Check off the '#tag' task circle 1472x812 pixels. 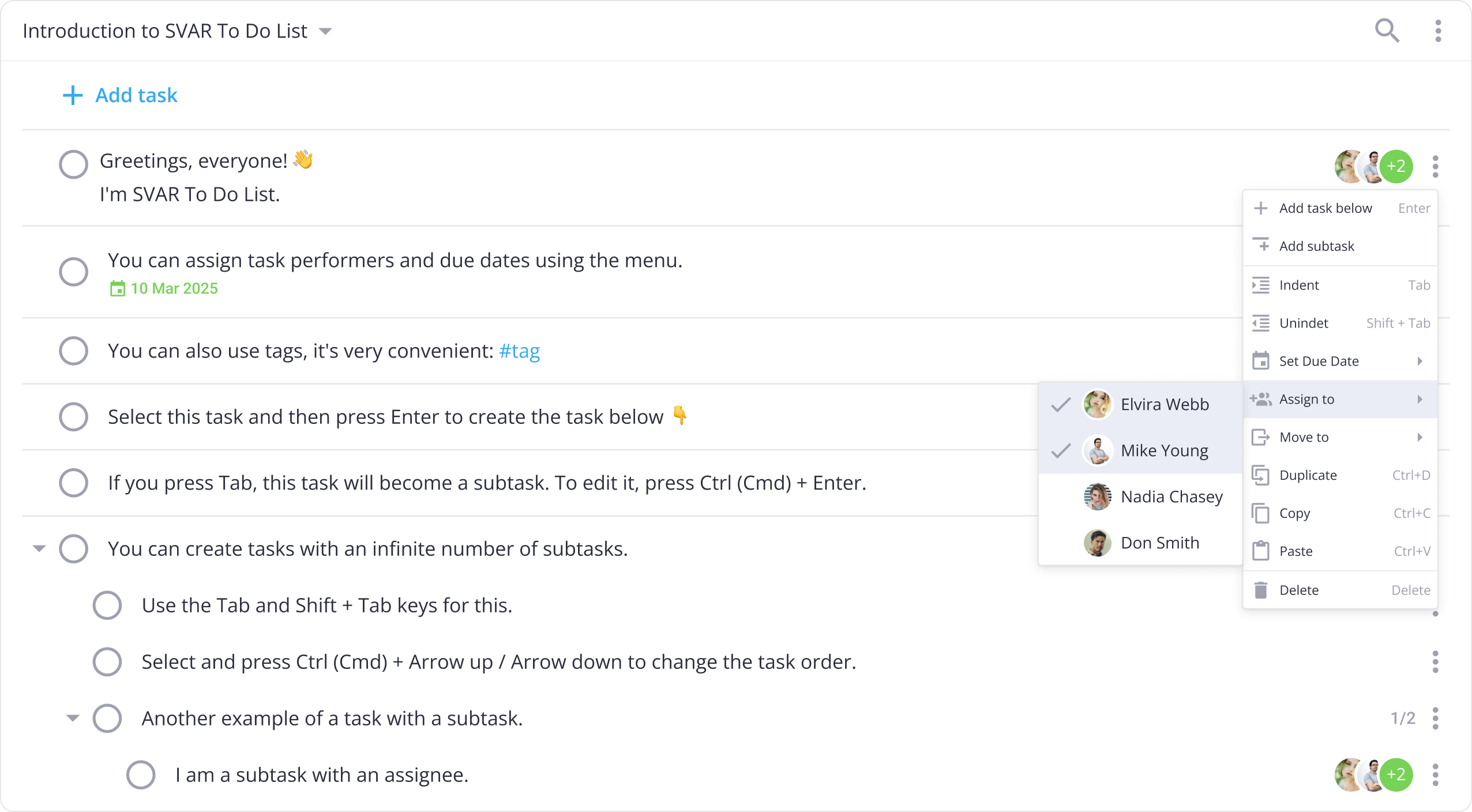[x=74, y=351]
